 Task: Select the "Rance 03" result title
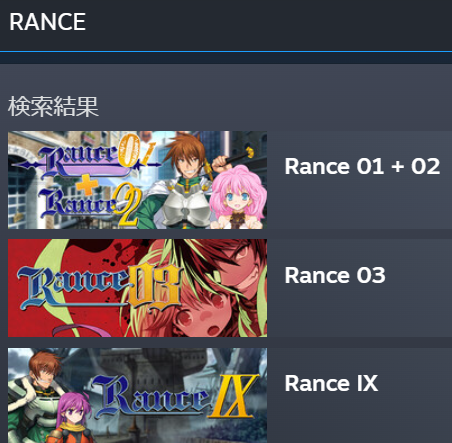pos(335,275)
